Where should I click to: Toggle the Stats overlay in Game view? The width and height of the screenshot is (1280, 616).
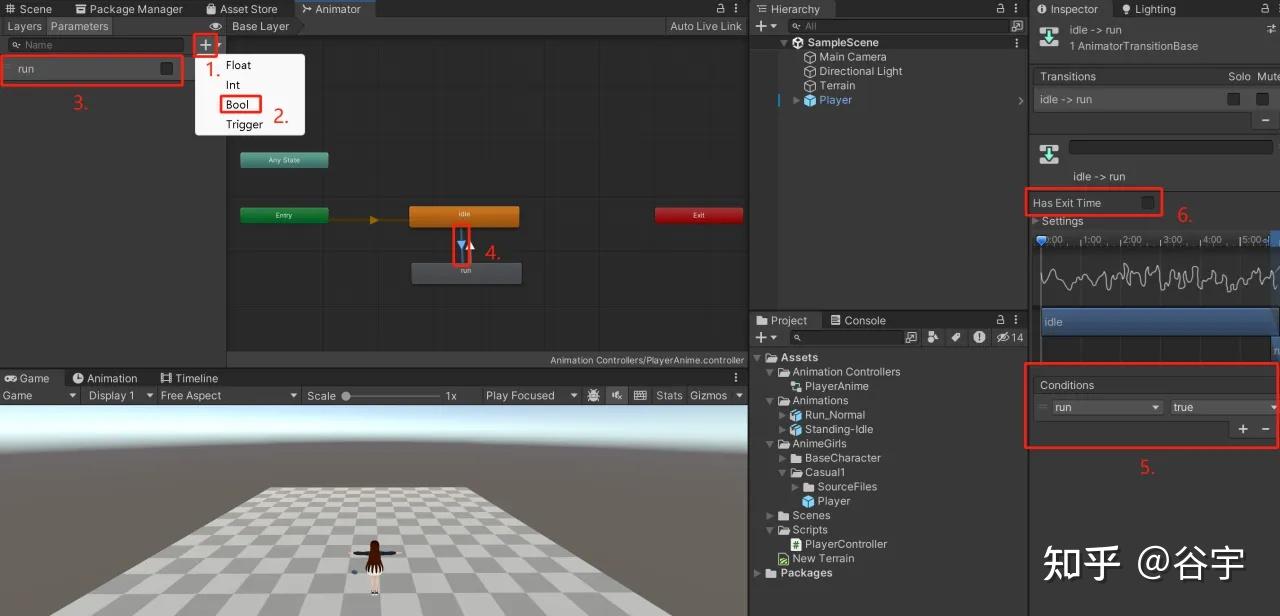click(668, 395)
